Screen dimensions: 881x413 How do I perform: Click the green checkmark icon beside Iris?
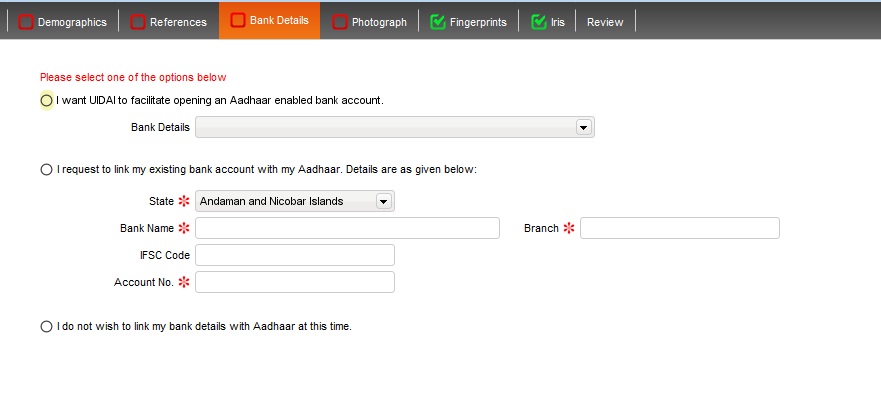(x=539, y=22)
